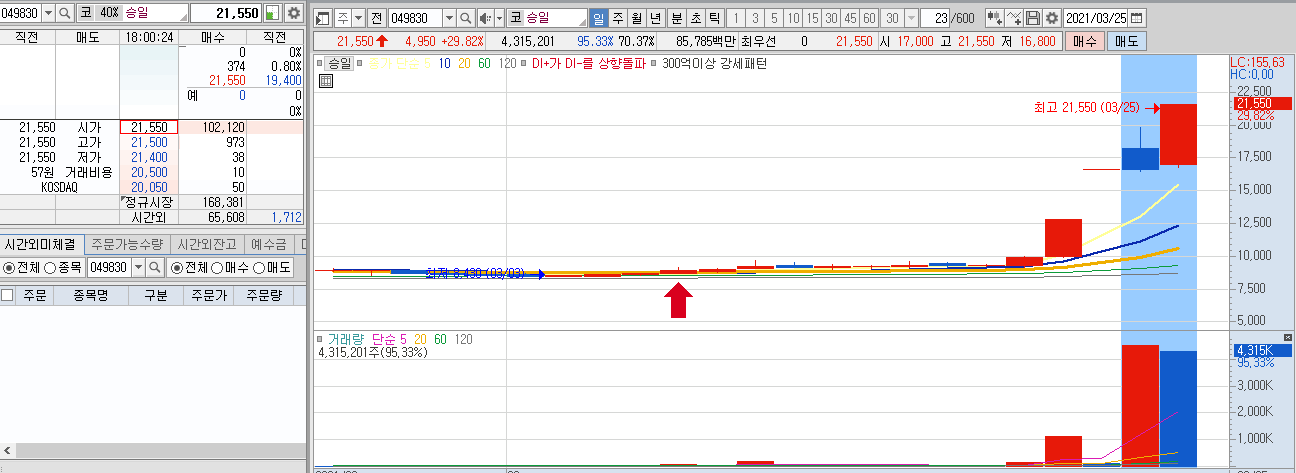The width and height of the screenshot is (1296, 473).
Task: Click 승일 stock name field in chart toolbar
Action: (x=556, y=18)
